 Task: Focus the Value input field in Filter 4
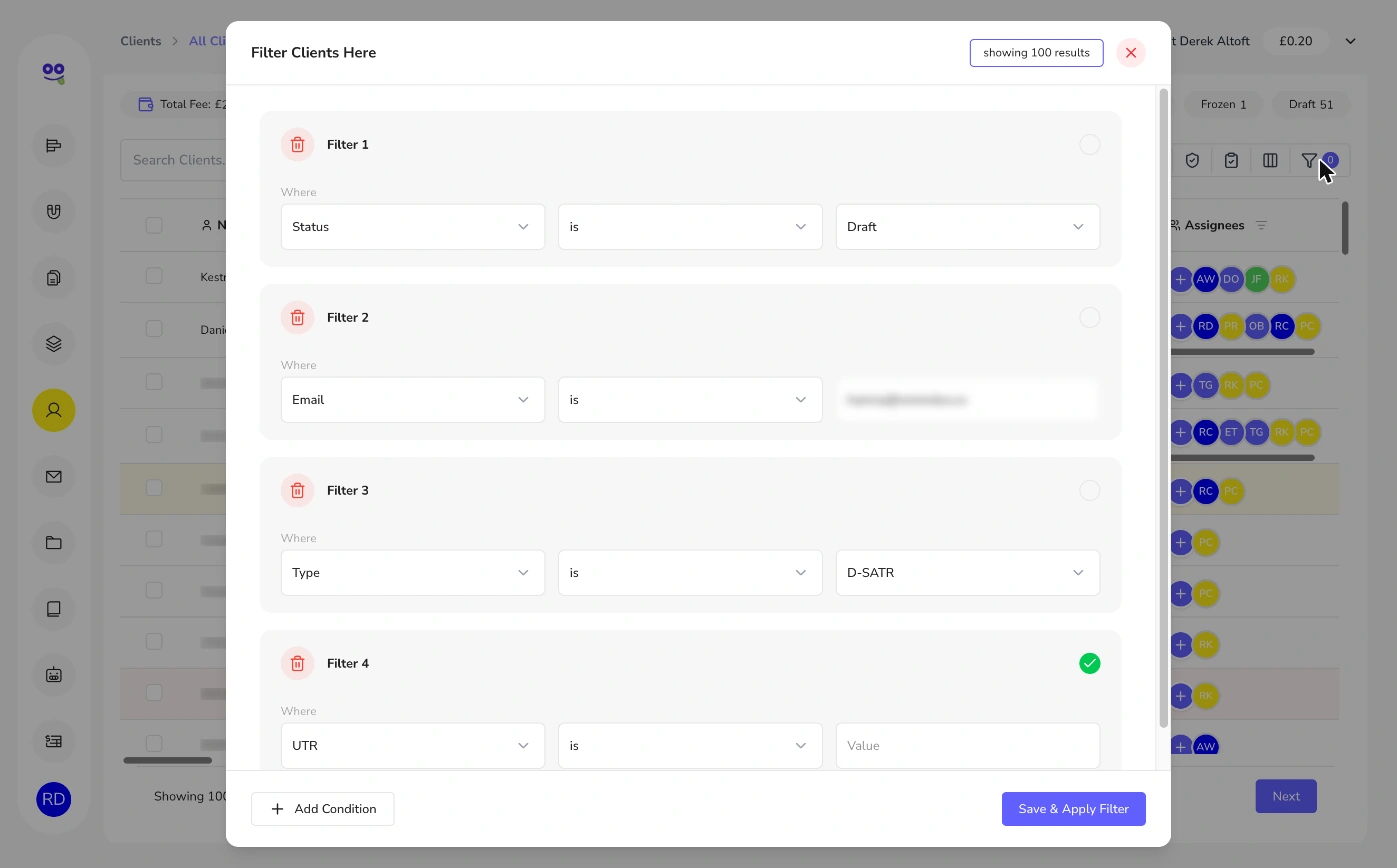tap(968, 746)
